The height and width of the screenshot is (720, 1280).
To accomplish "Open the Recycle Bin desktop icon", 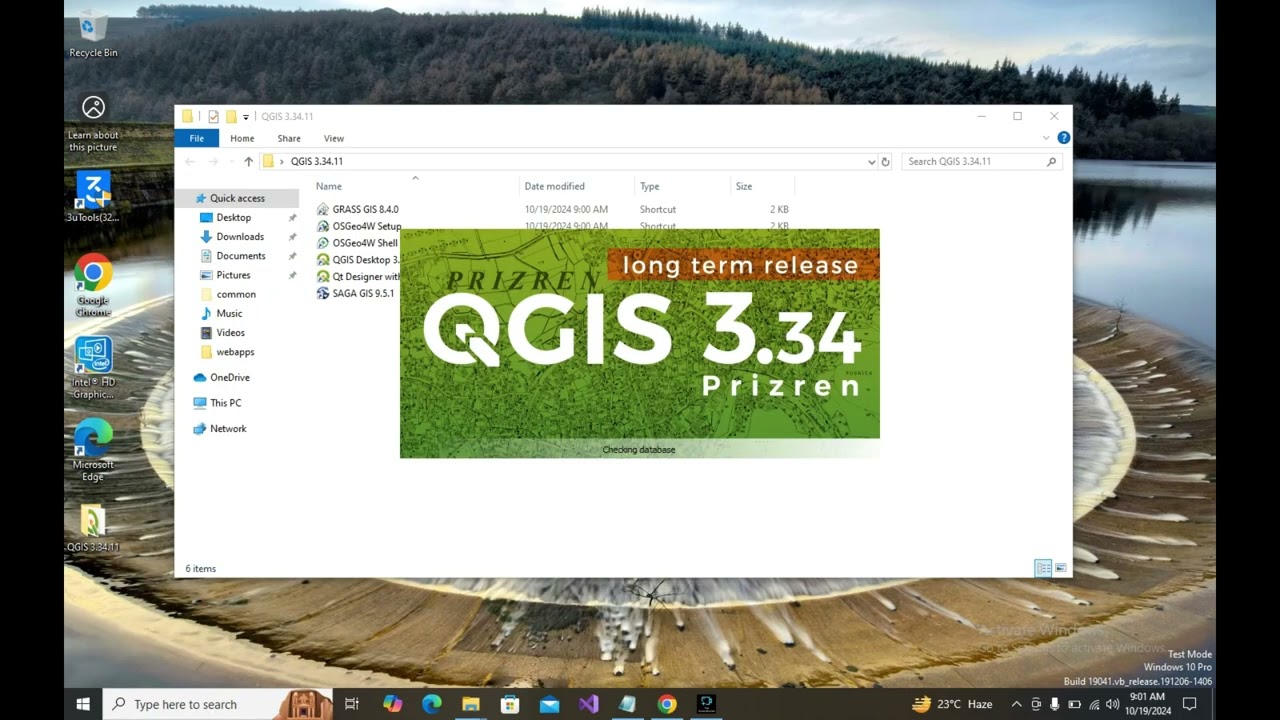I will click(x=93, y=34).
